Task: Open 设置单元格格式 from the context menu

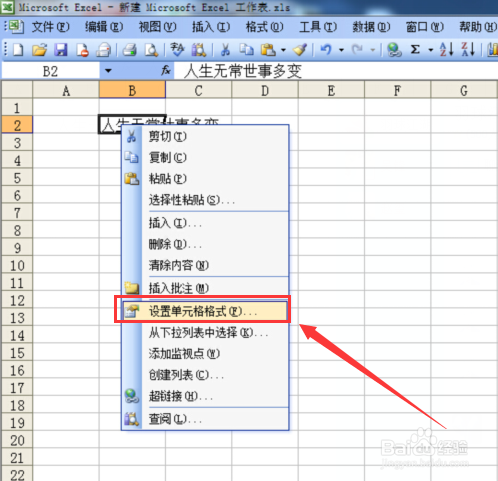Action: [205, 311]
